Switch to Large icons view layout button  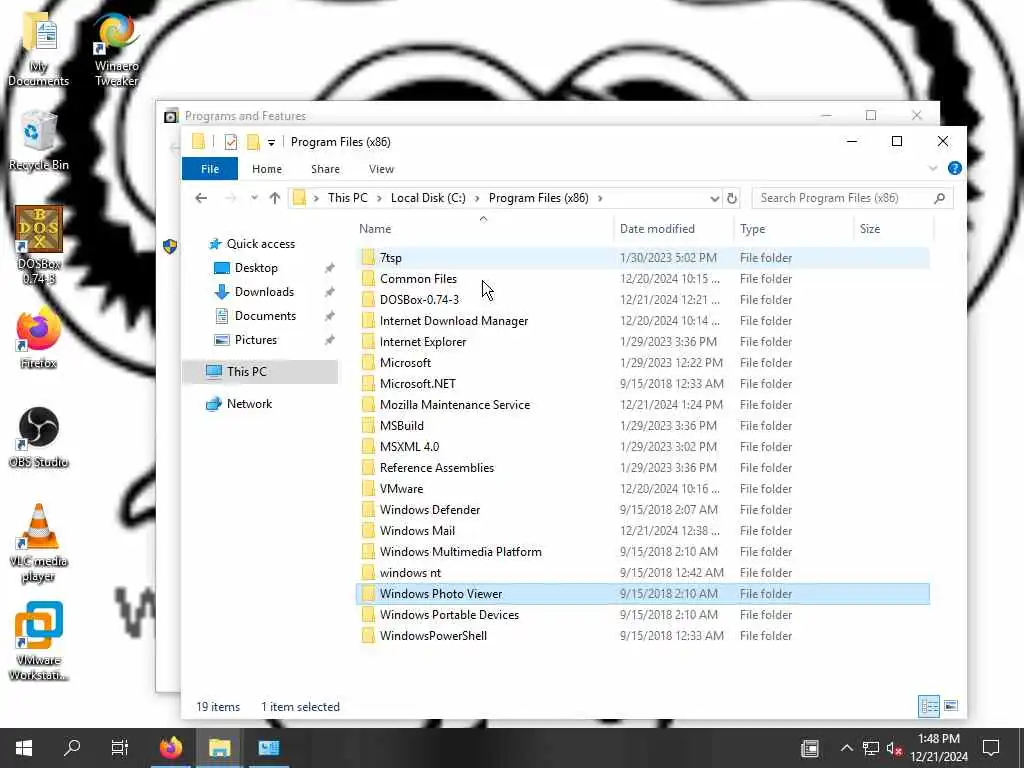point(951,706)
